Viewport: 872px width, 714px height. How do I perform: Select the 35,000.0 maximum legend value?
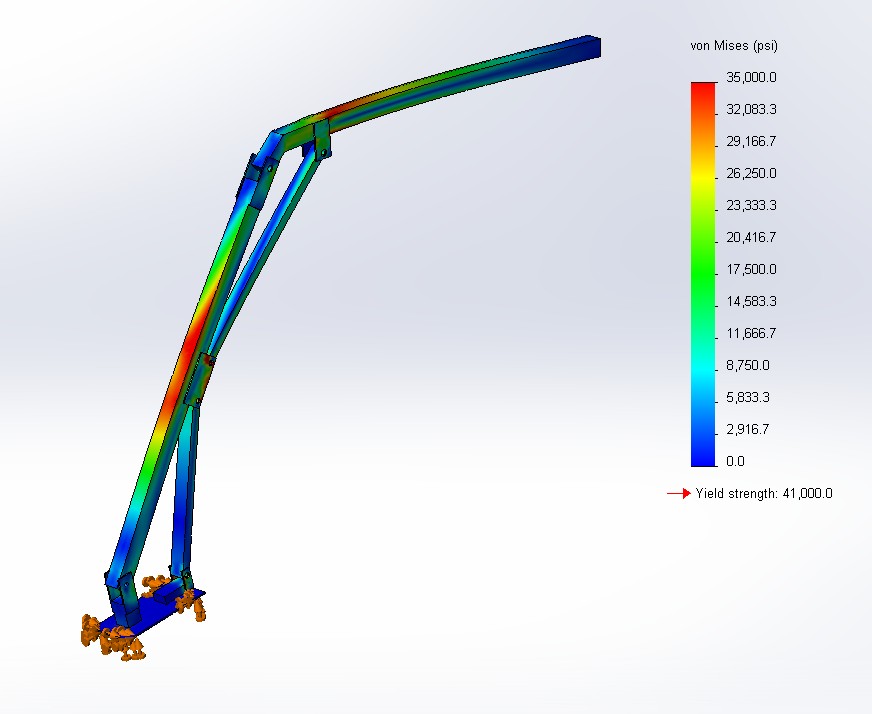click(751, 77)
